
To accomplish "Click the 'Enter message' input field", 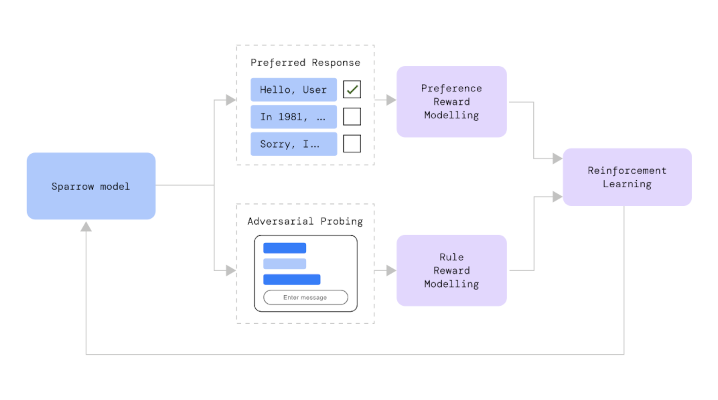I will [x=305, y=297].
